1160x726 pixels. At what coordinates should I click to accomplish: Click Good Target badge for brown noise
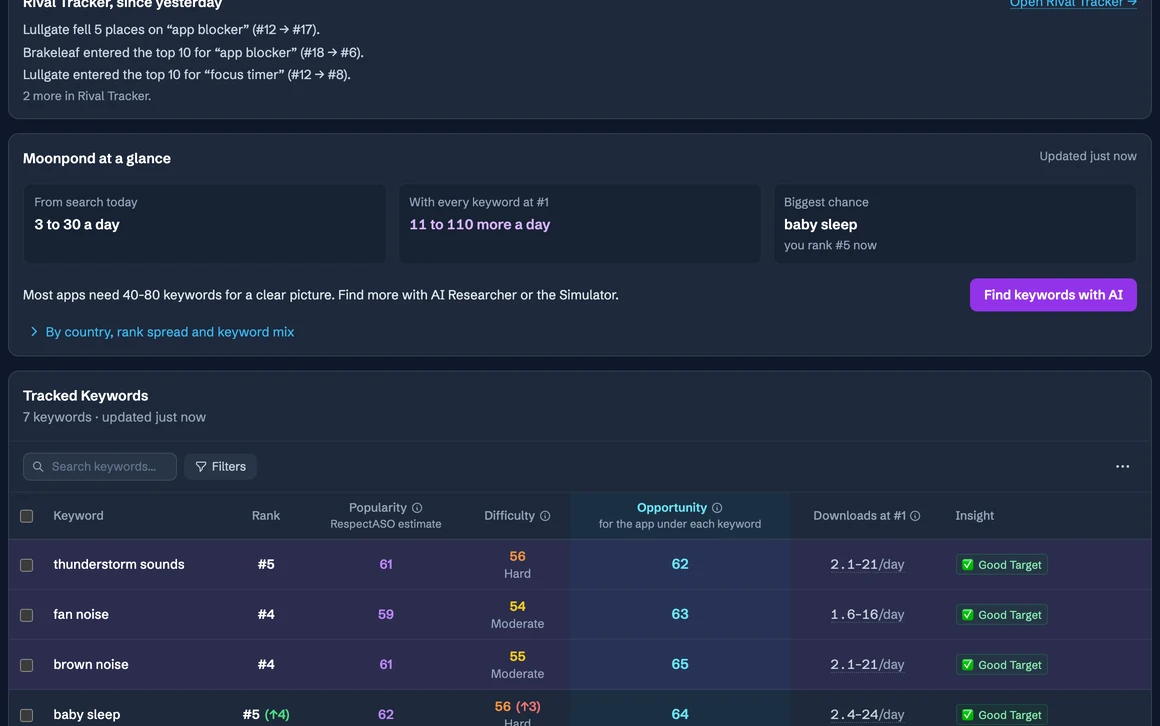1001,665
